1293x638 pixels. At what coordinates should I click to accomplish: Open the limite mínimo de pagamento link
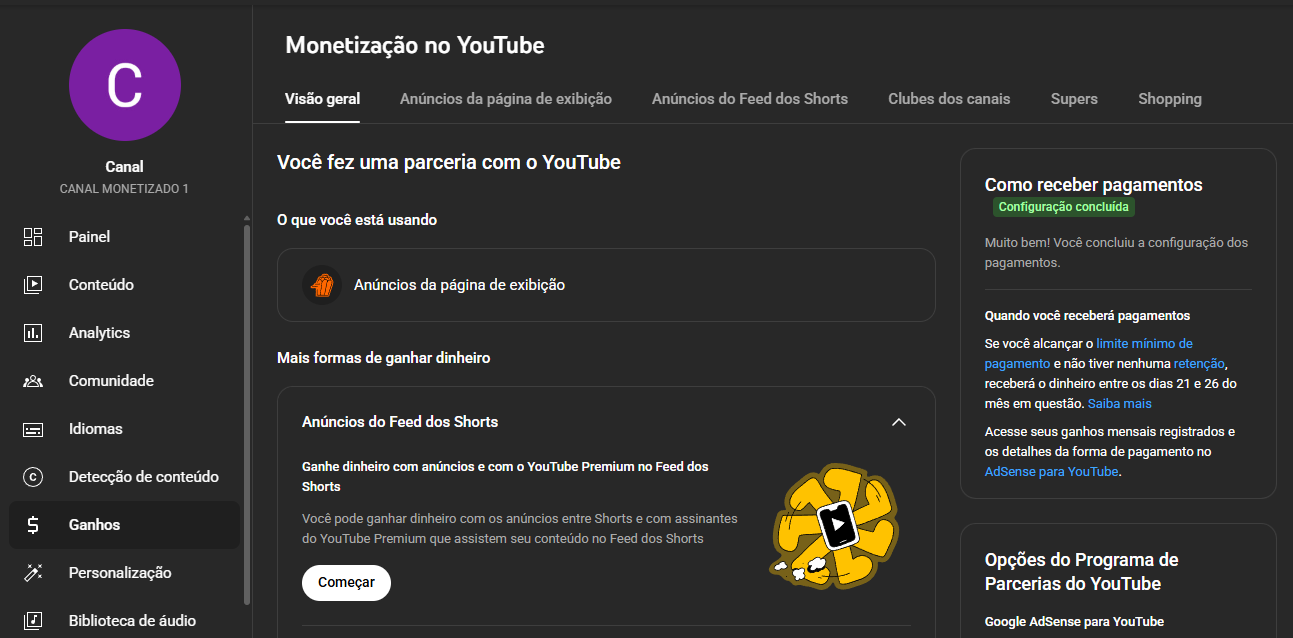click(1089, 353)
